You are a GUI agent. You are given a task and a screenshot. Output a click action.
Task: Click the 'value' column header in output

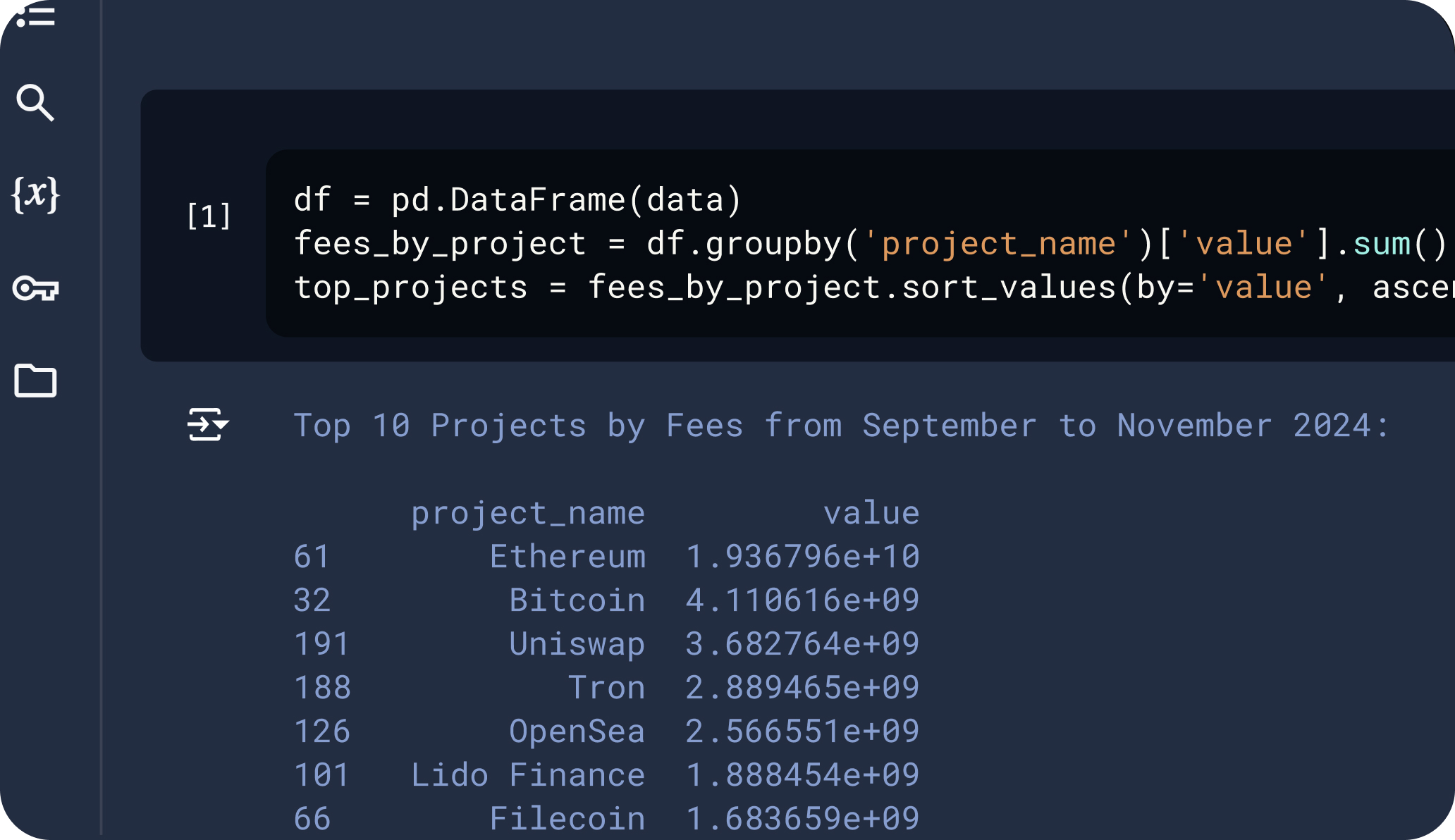click(x=872, y=512)
